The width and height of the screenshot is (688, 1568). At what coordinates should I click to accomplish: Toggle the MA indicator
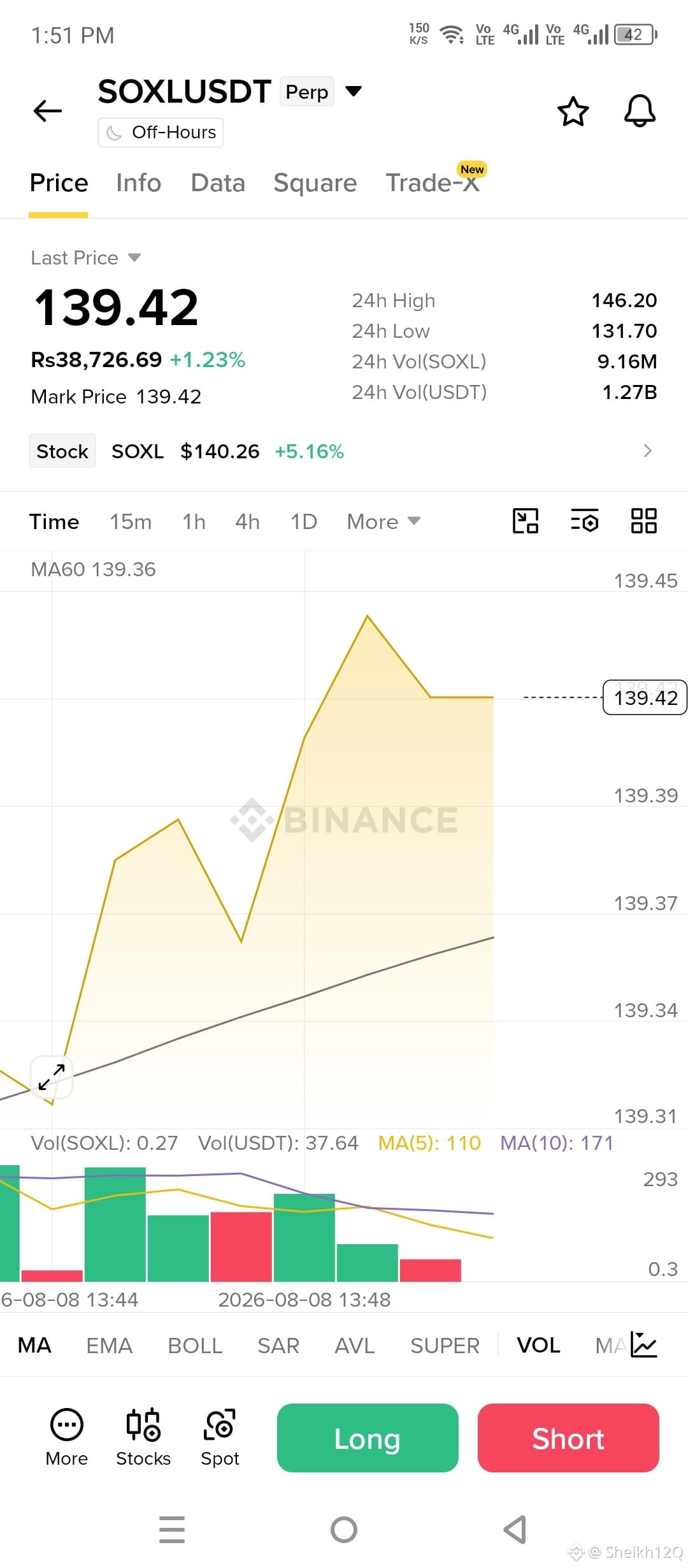34,1346
